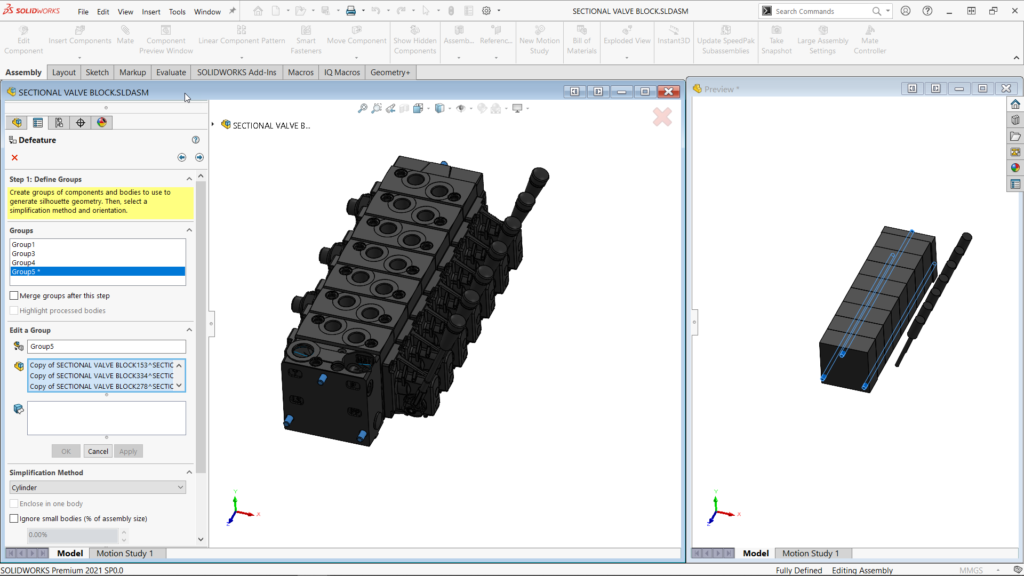Open the ConfigurationManager tab icon
1024x576 pixels.
tap(59, 122)
